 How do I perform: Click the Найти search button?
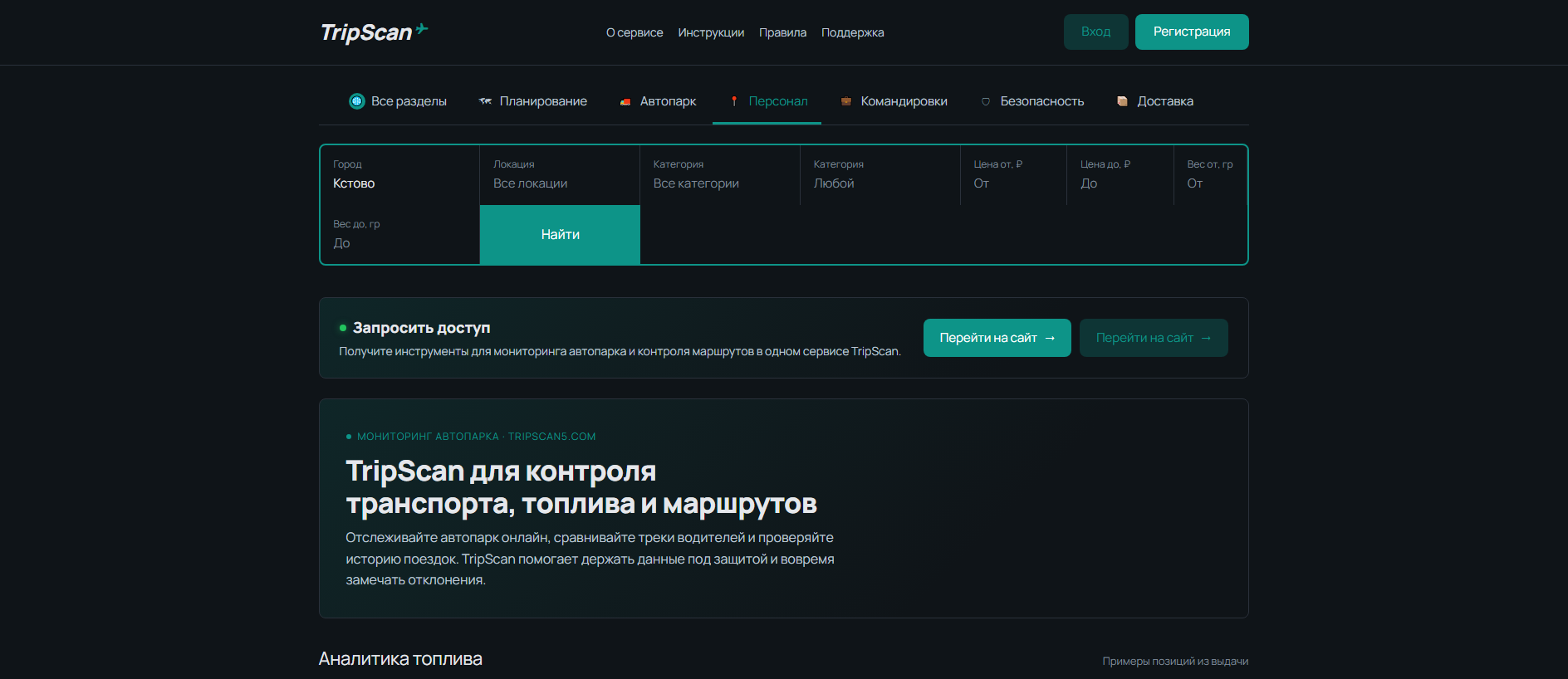[x=560, y=235]
